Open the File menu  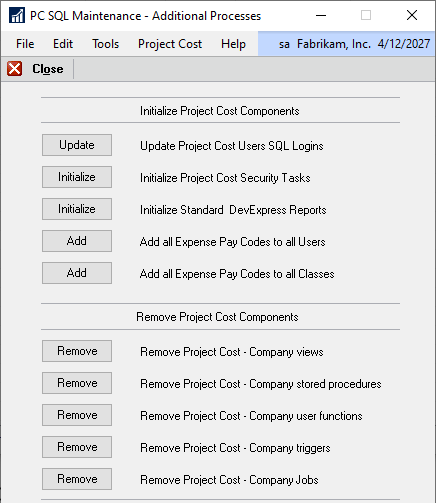25,44
